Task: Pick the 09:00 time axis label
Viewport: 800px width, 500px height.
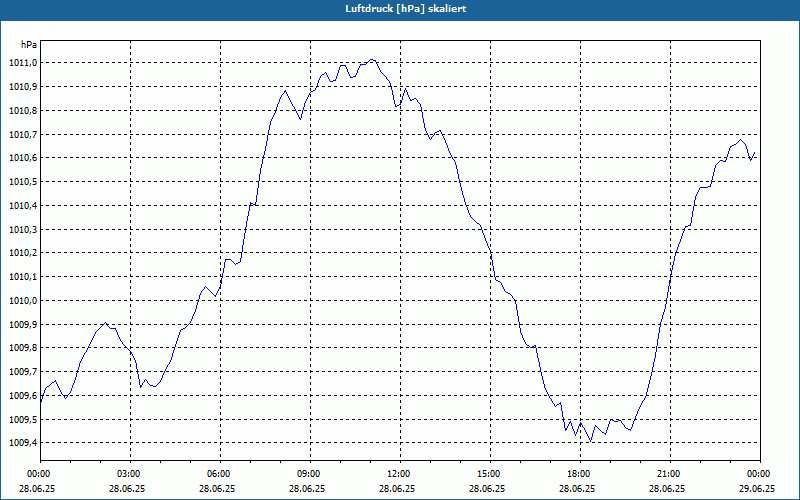Action: pyautogui.click(x=307, y=474)
